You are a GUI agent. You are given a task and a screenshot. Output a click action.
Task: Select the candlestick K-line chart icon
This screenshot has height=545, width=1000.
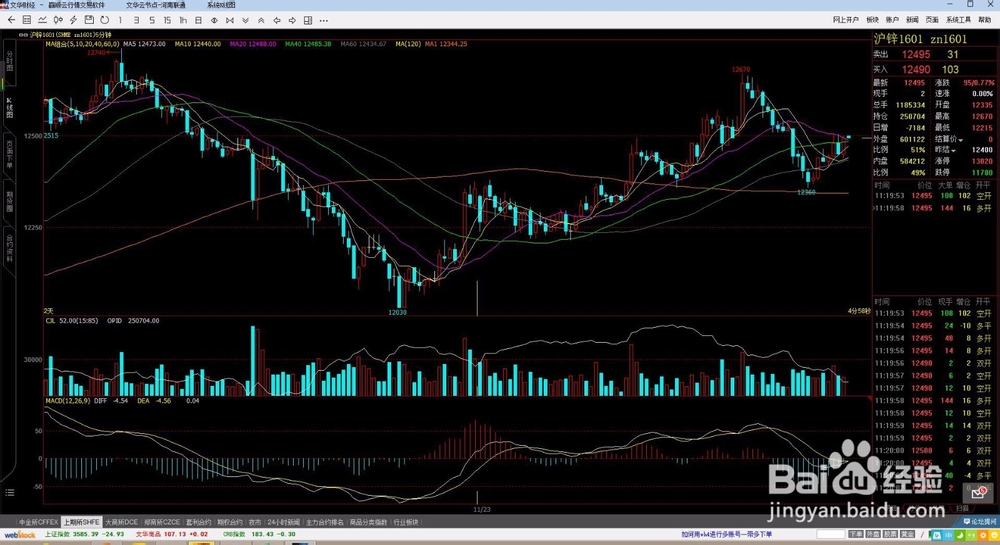[x=58, y=20]
